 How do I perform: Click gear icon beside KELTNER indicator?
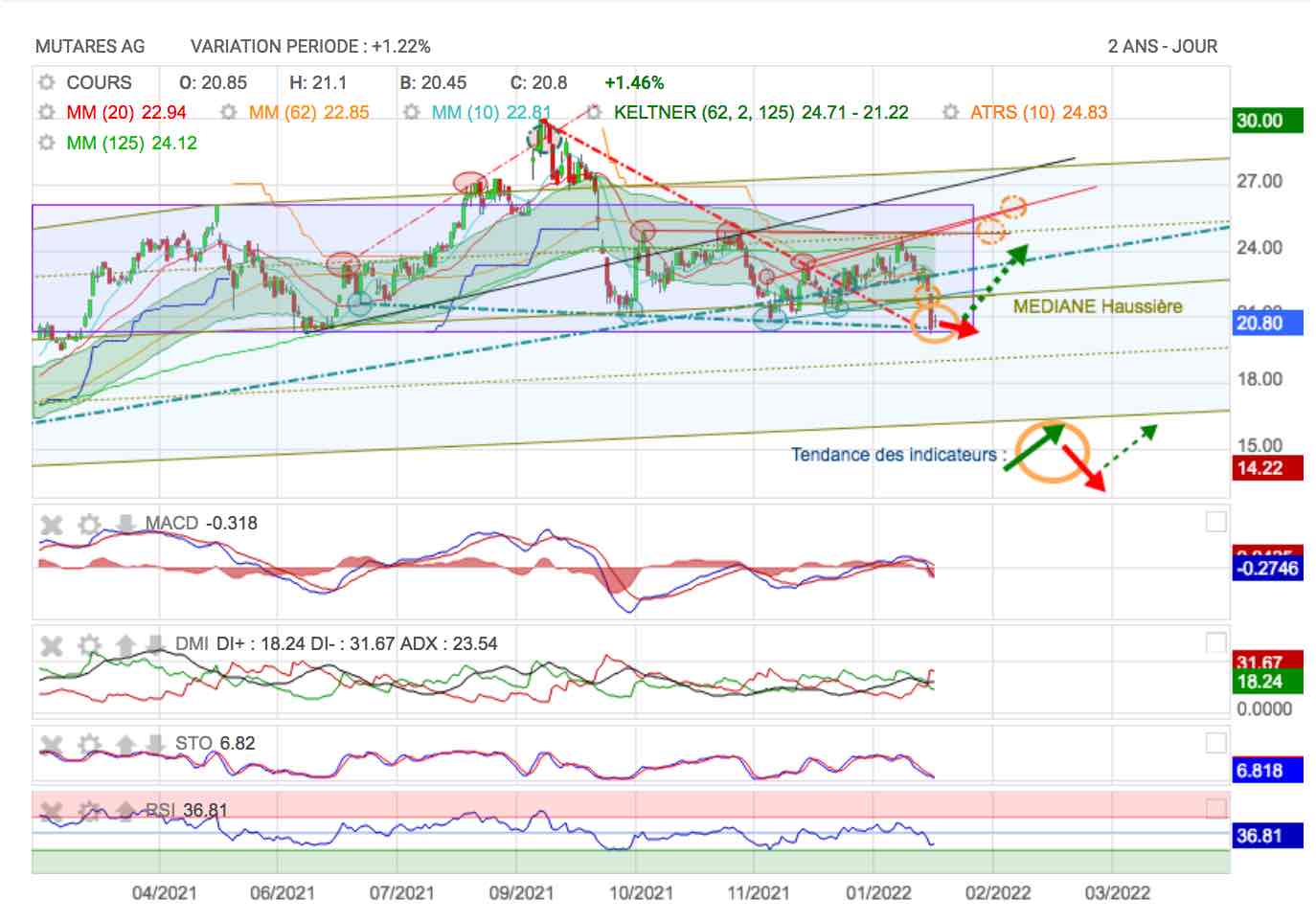click(594, 112)
